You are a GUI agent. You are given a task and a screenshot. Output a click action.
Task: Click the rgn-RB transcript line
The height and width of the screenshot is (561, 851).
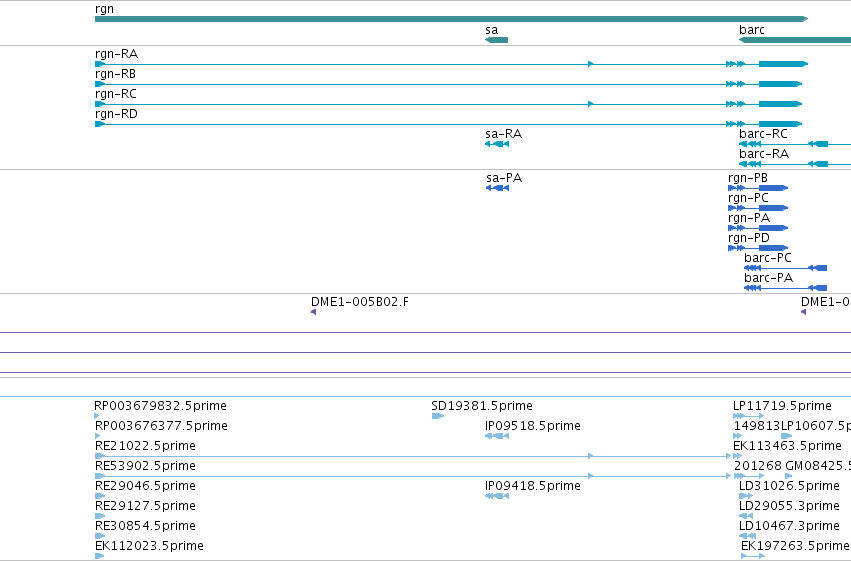point(448,84)
